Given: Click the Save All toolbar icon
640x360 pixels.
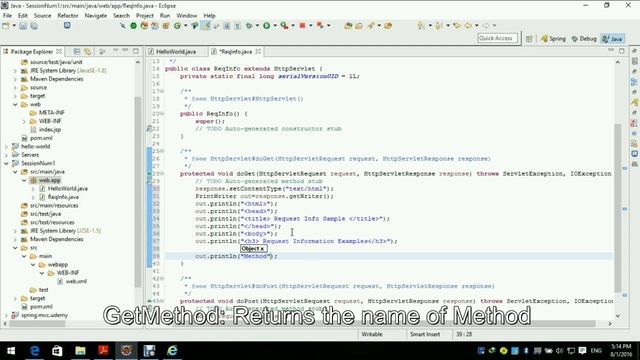Looking at the screenshot, I should pos(34,26).
